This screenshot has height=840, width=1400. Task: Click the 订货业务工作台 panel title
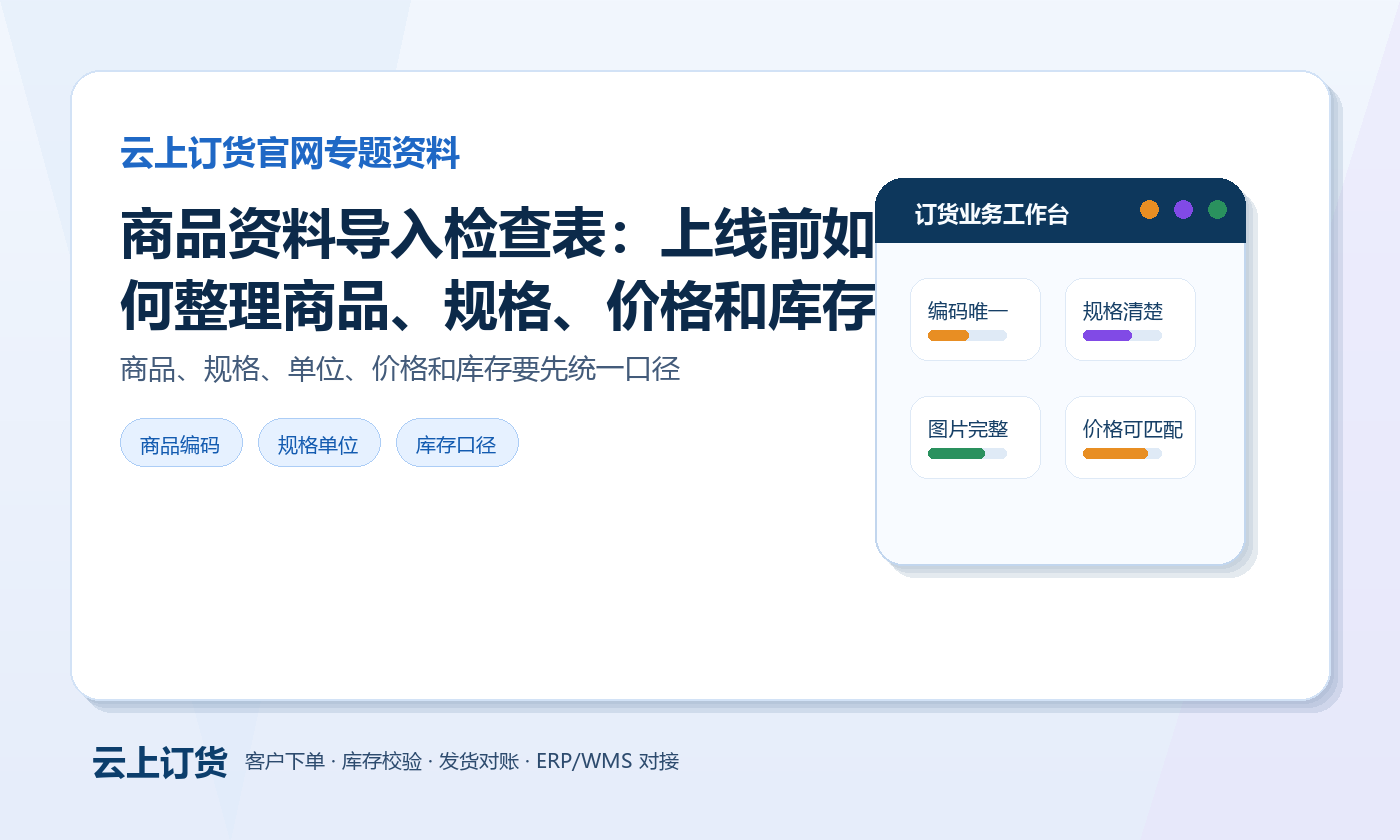991,214
